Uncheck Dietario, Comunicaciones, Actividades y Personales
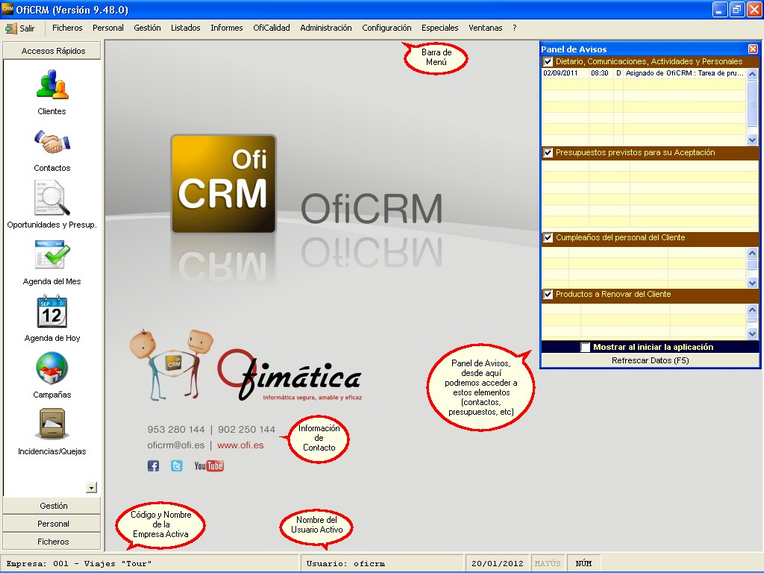Screen dimensions: 764x573 548,62
